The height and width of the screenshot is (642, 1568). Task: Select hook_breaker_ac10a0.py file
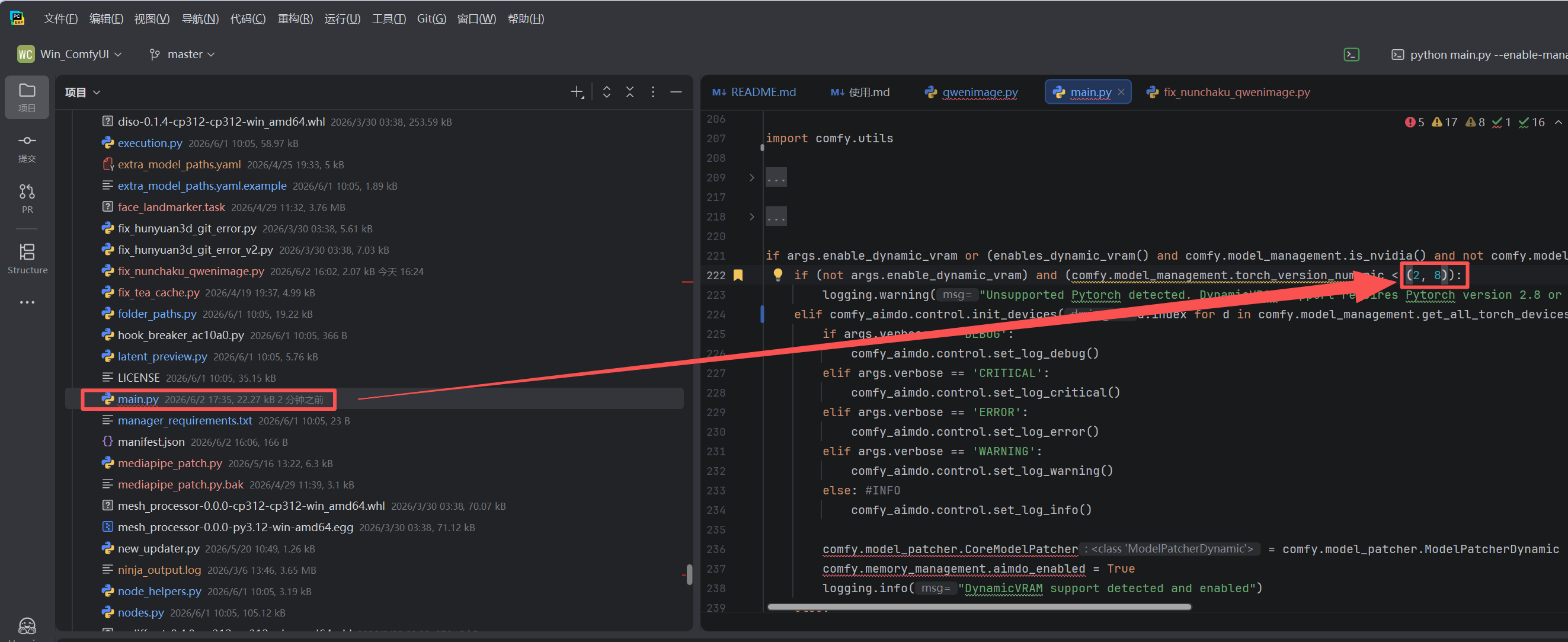[181, 335]
